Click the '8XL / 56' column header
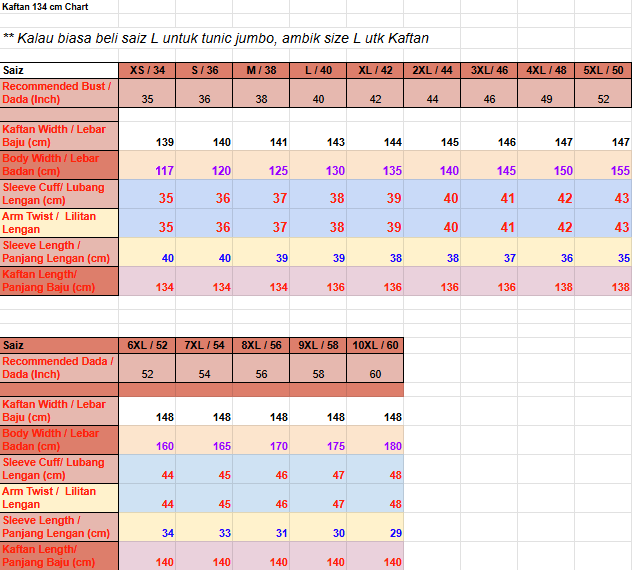Viewport: 632px width, 570px height. (x=261, y=345)
